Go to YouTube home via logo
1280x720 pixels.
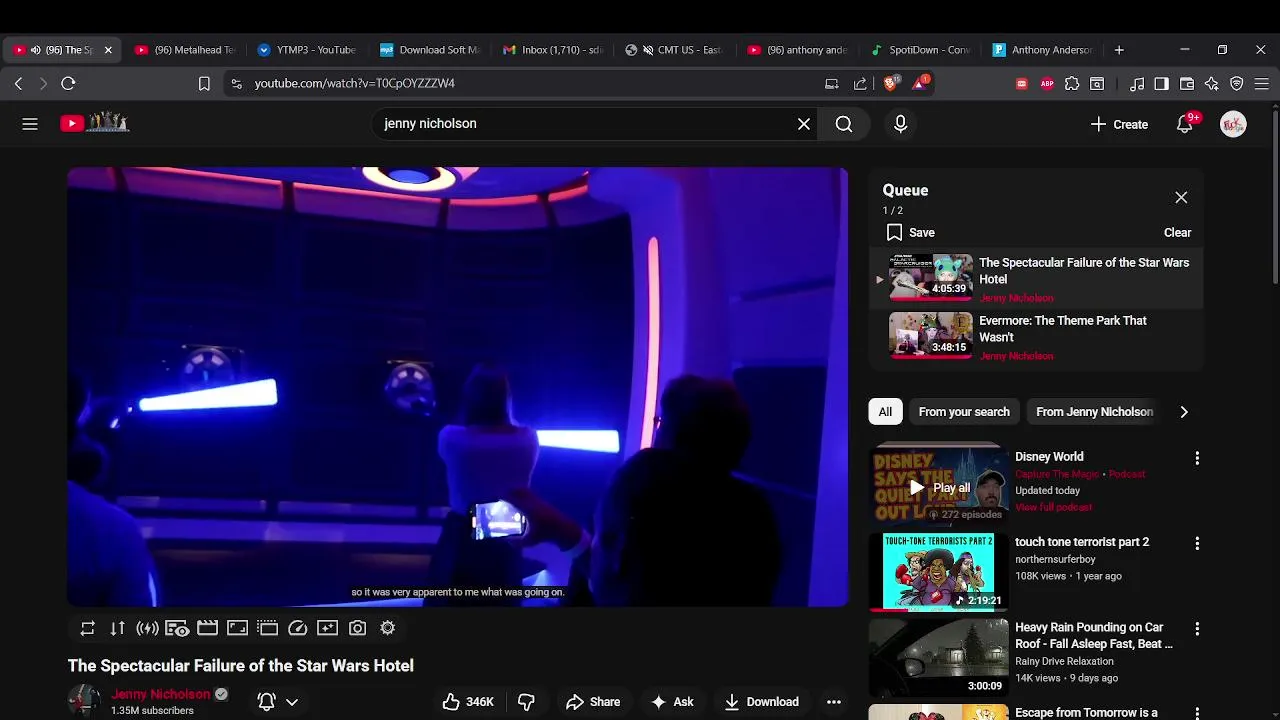[95, 123]
